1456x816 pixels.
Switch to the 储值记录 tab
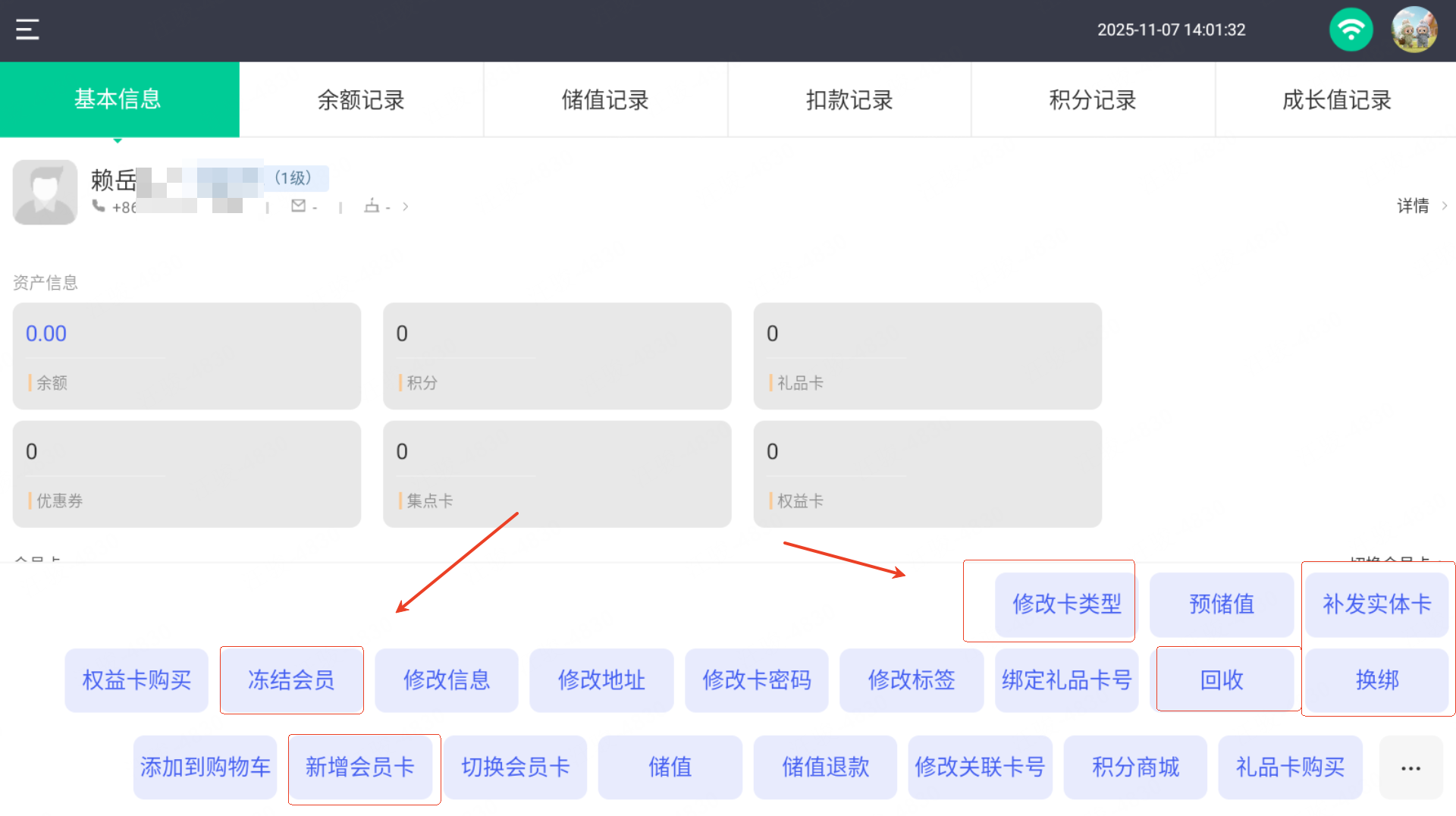(x=605, y=99)
